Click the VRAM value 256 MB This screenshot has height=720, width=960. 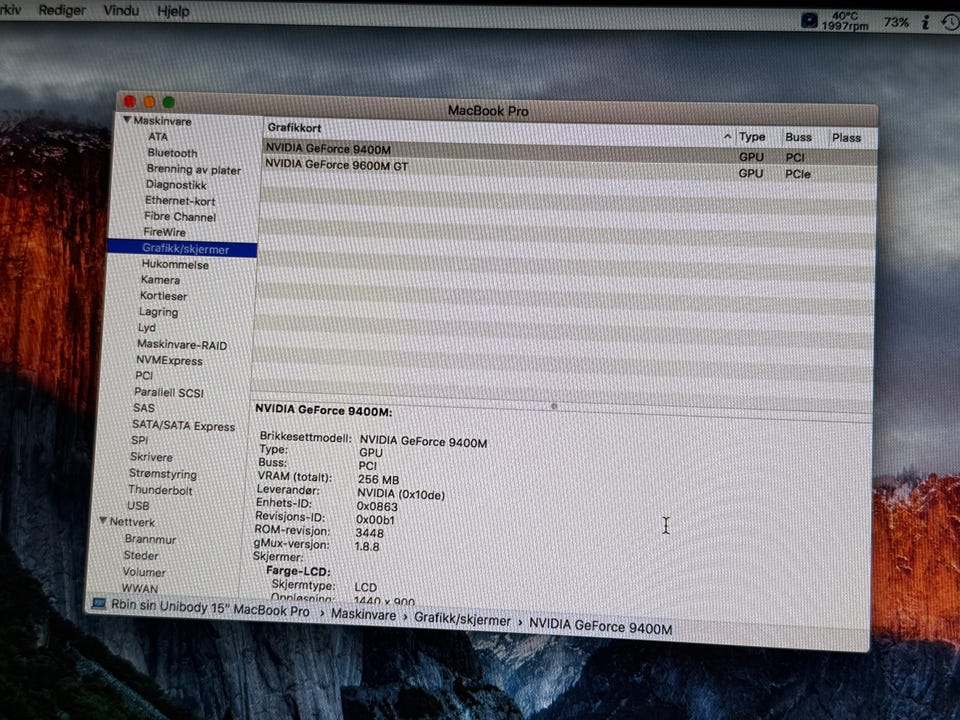[378, 479]
